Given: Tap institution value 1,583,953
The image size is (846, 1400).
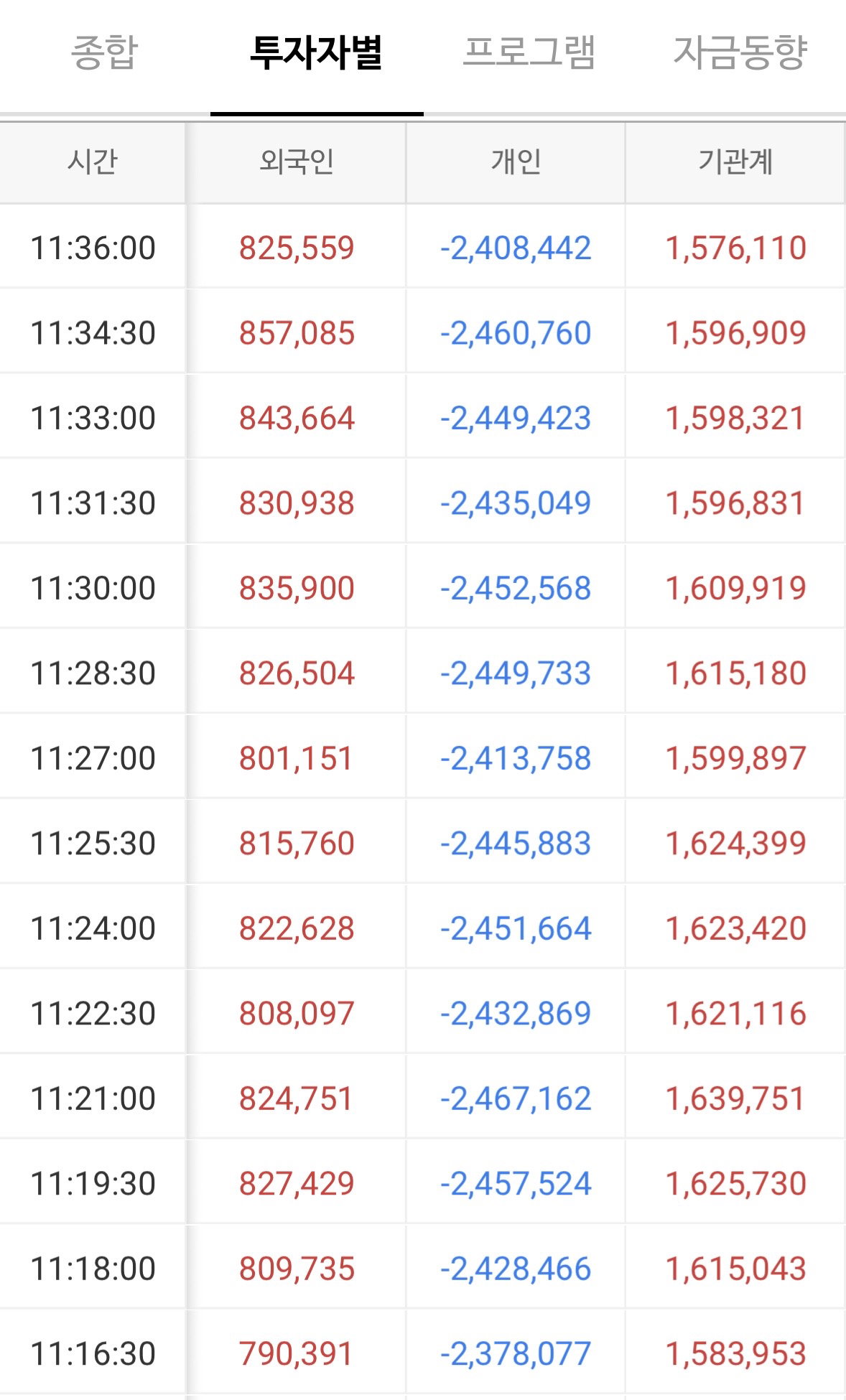Looking at the screenshot, I should coord(735,1354).
